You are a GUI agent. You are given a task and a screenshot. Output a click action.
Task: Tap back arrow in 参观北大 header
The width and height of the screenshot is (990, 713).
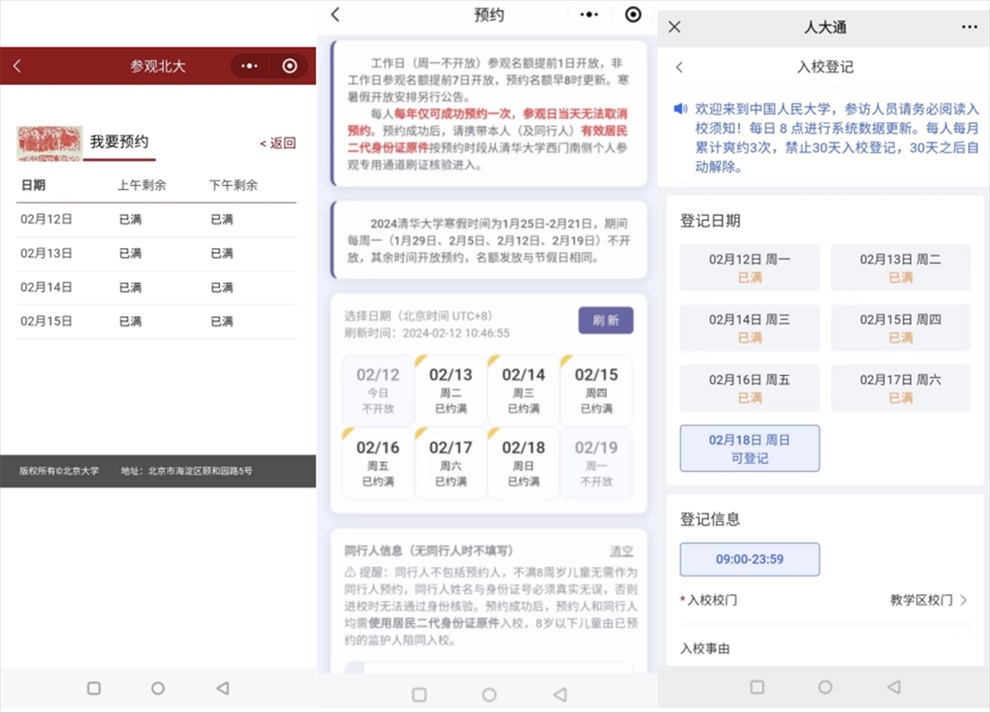(17, 66)
